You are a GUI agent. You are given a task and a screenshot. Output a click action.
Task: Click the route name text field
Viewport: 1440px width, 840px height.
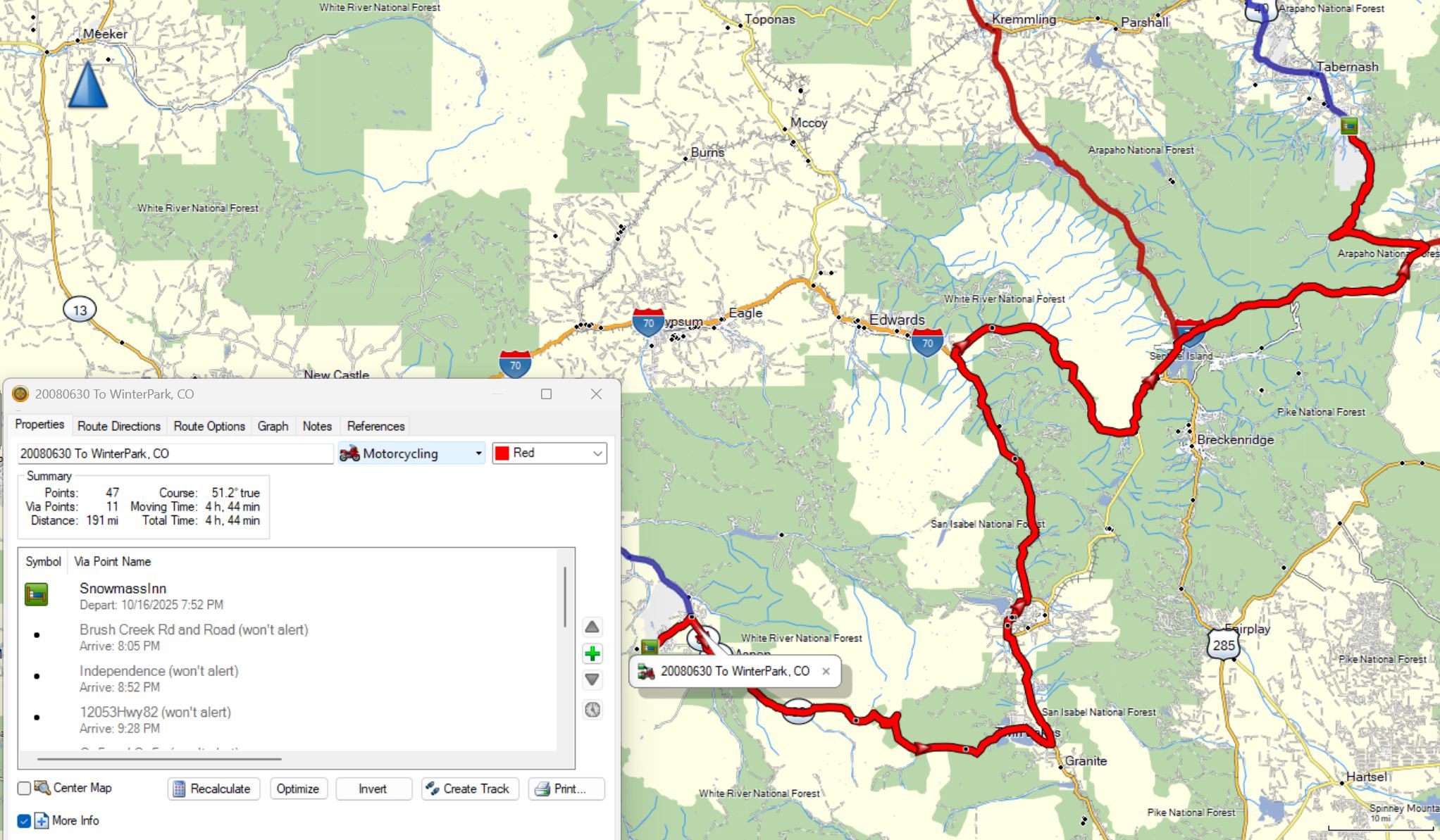[175, 453]
